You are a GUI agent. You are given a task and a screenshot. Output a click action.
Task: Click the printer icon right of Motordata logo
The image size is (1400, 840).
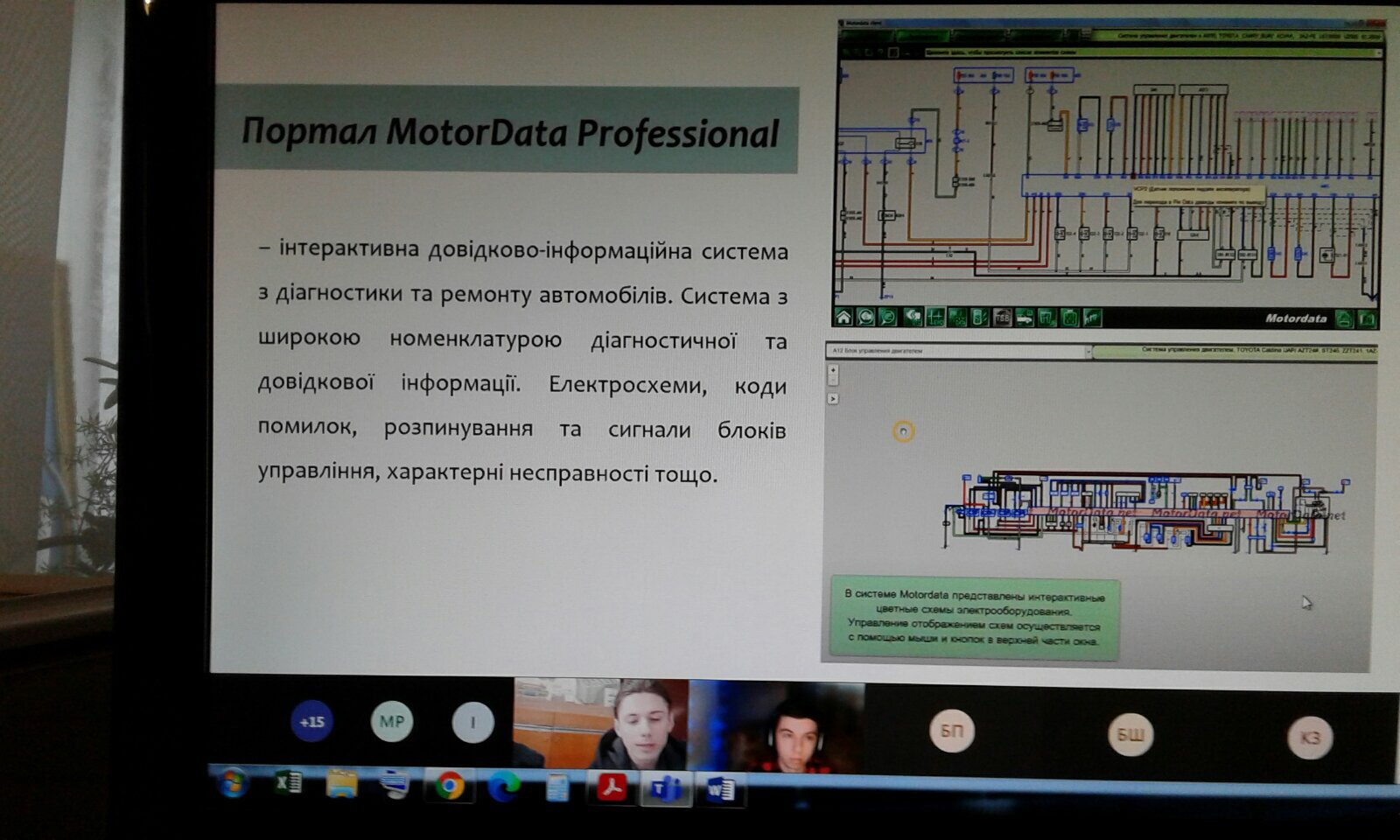point(1344,318)
